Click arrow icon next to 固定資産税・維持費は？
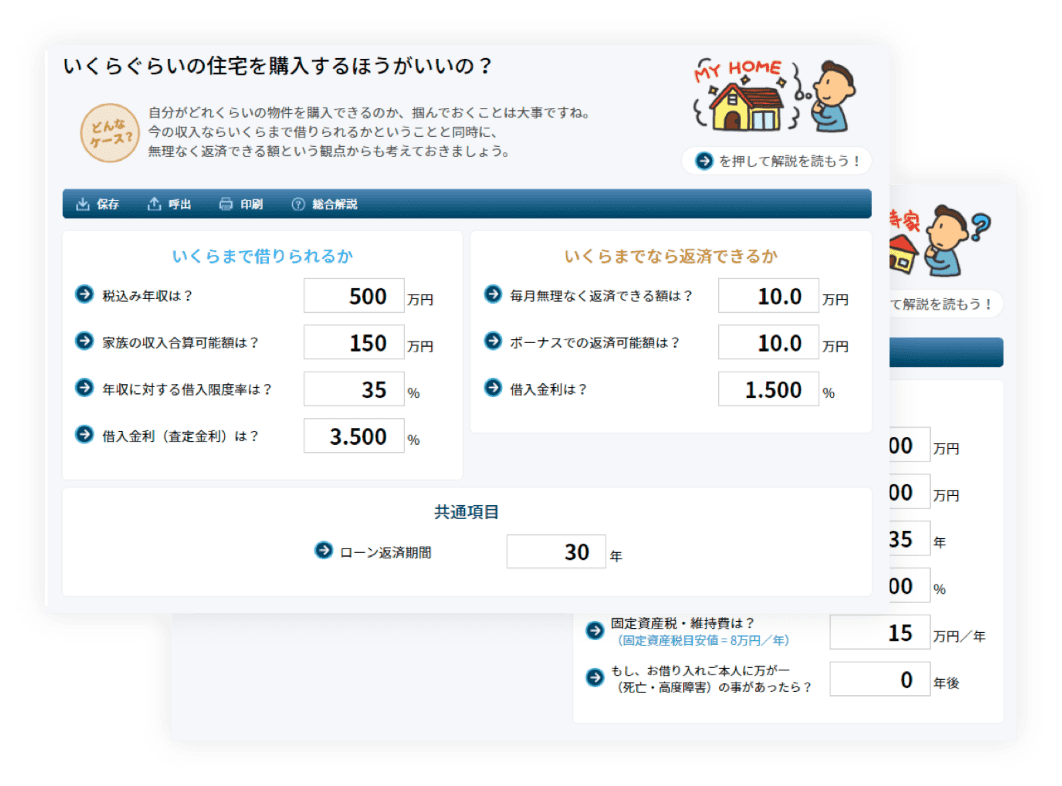Image resolution: width=1062 pixels, height=786 pixels. 594,630
